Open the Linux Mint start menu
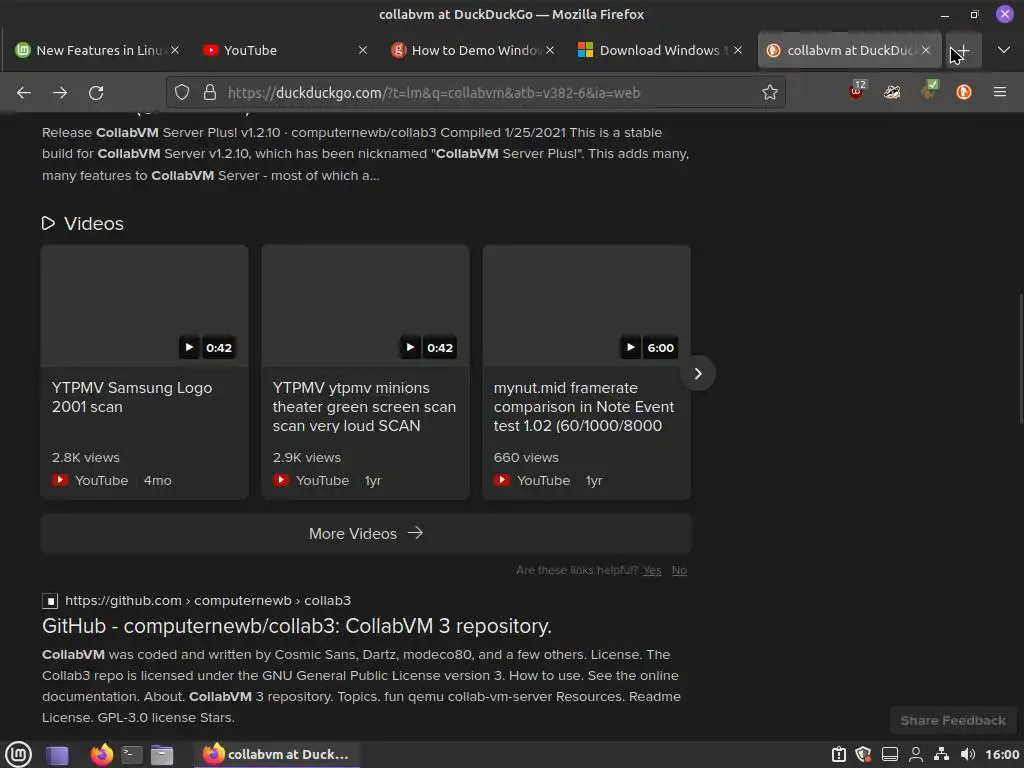The height and width of the screenshot is (768, 1024). [x=18, y=754]
